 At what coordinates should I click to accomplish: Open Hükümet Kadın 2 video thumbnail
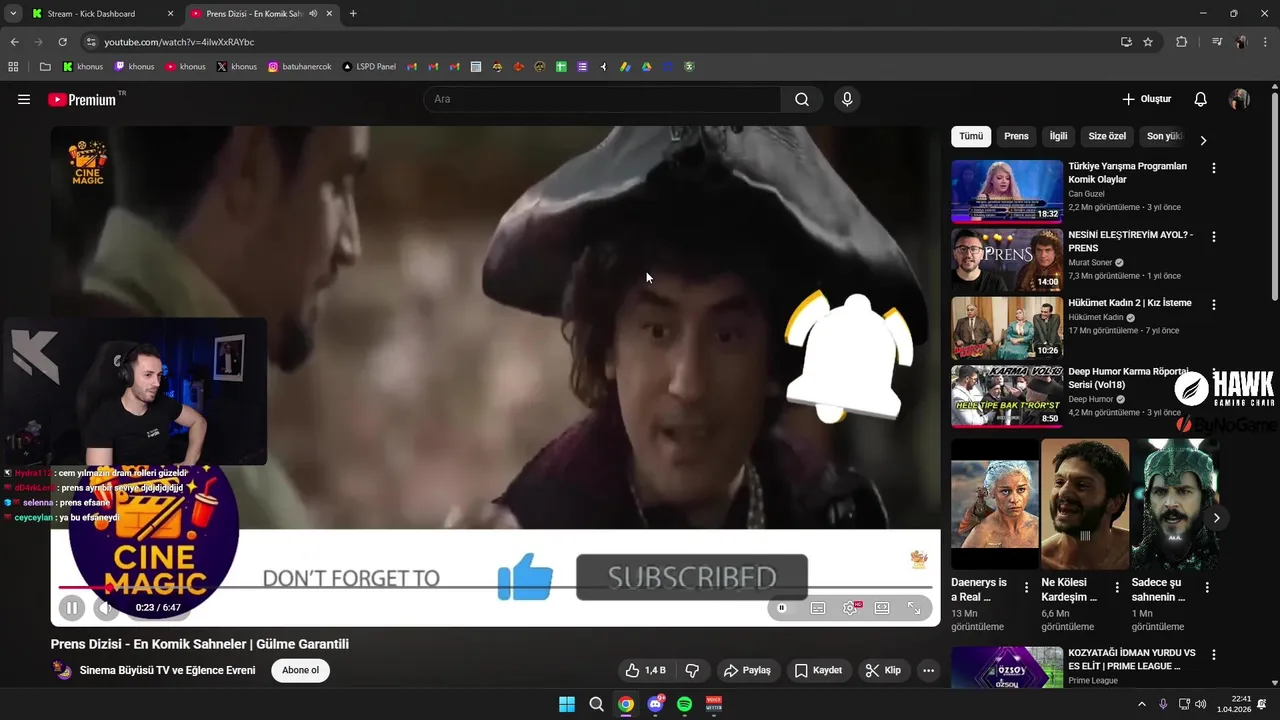pos(1007,328)
